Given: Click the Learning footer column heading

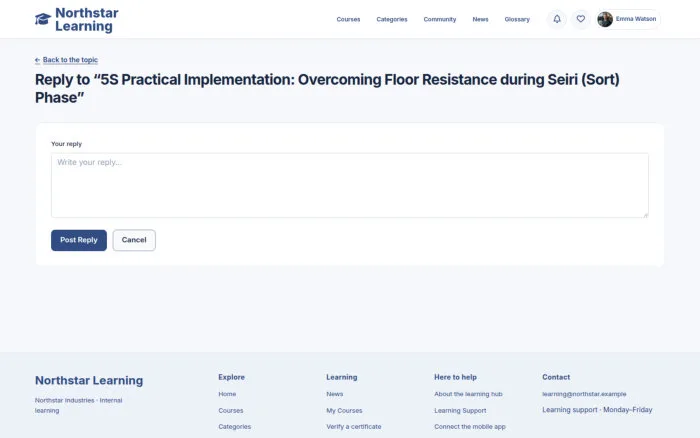Looking at the screenshot, I should click(342, 377).
